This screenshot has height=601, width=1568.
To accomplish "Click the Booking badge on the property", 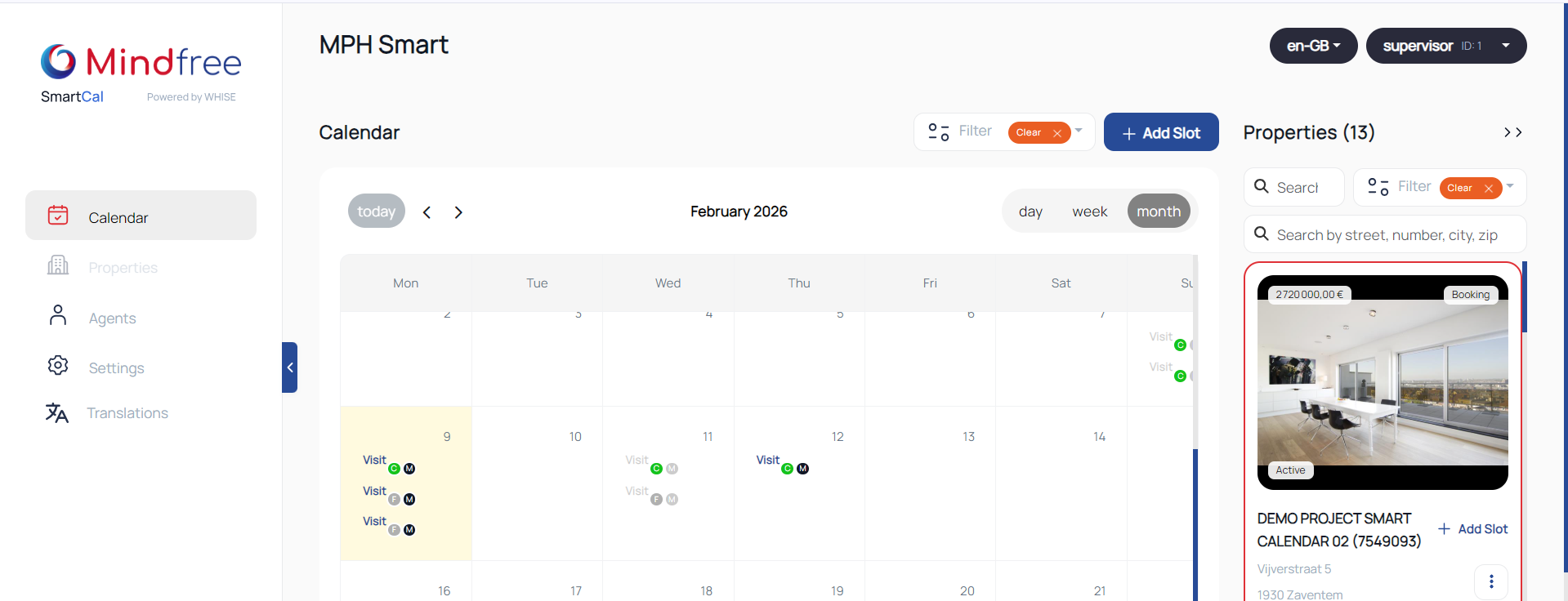I will pyautogui.click(x=1471, y=295).
